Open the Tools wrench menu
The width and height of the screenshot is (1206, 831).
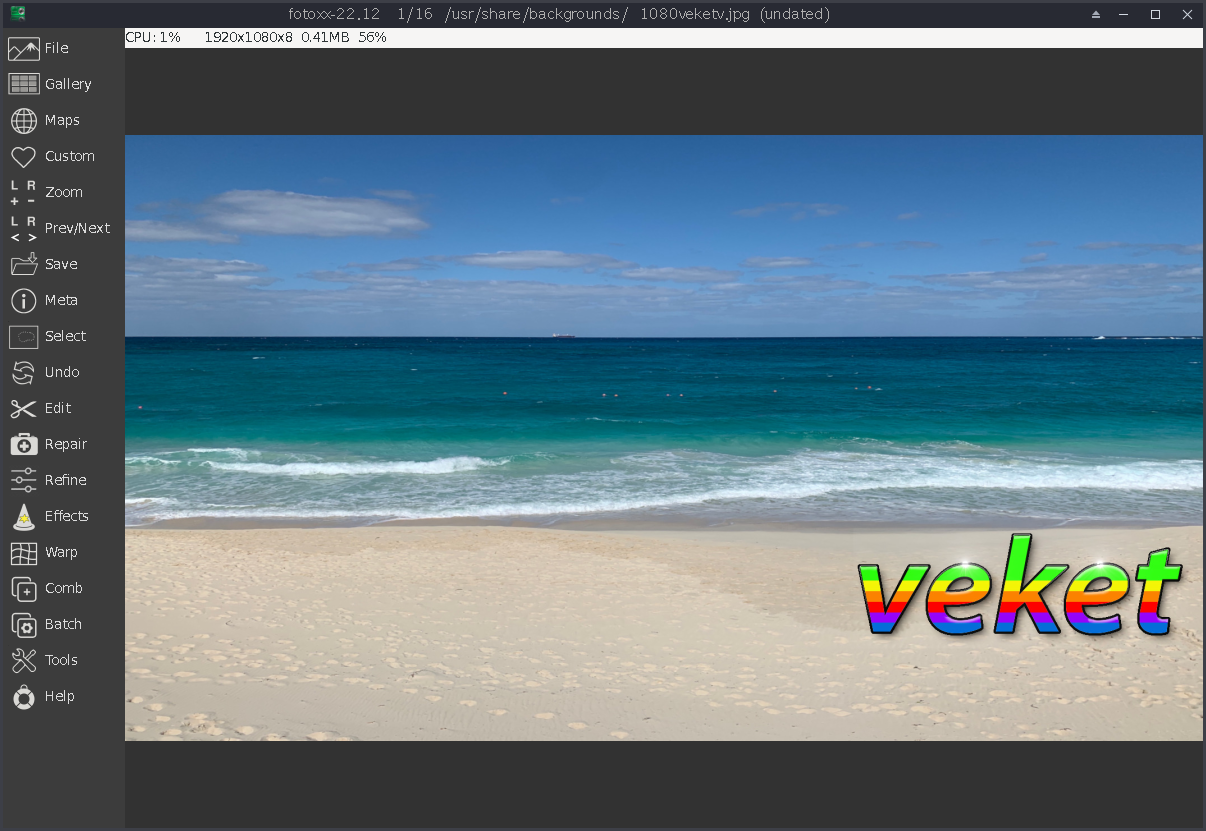click(44, 660)
